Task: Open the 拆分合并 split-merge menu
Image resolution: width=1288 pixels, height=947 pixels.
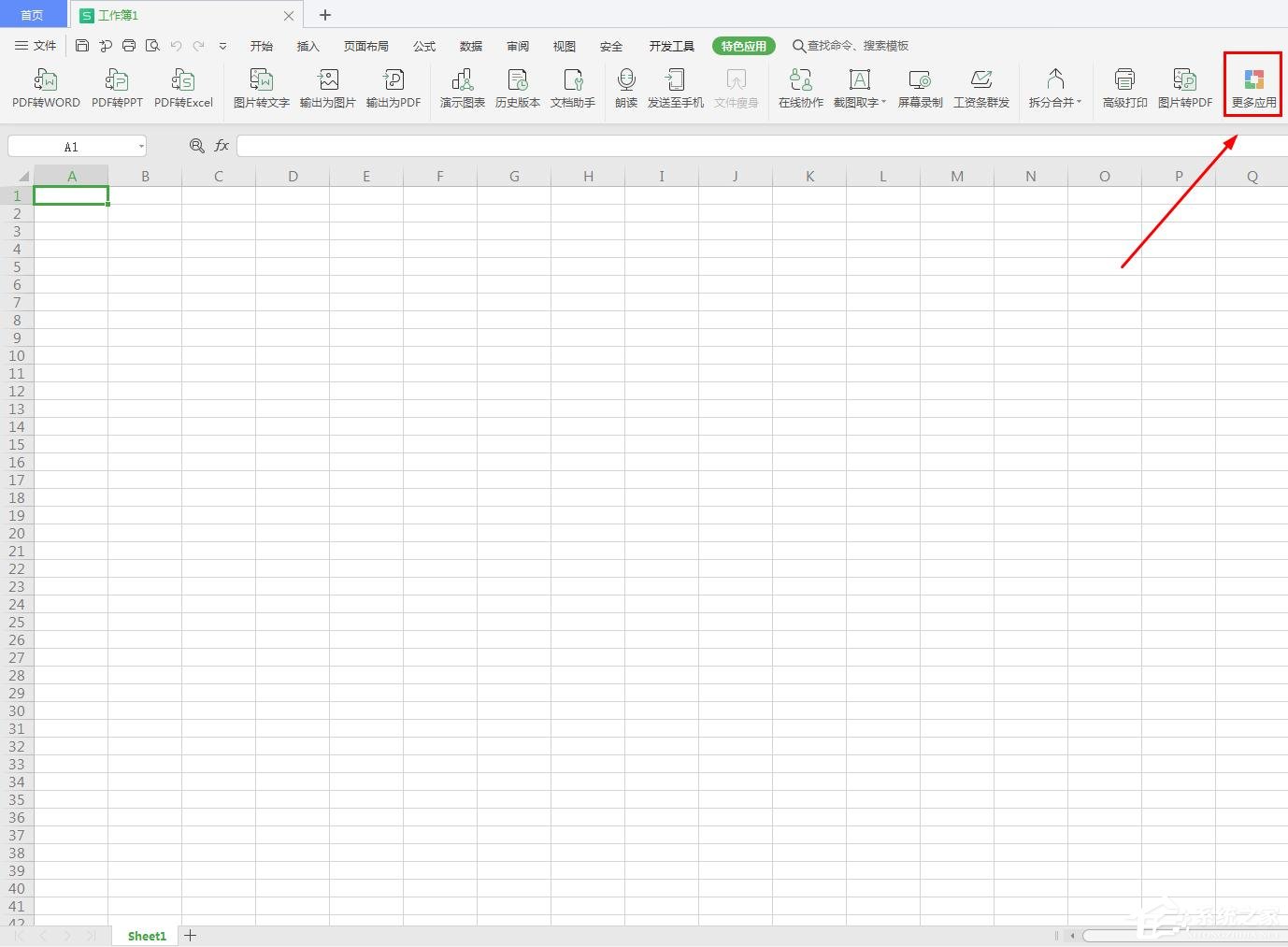Action: pos(1055,89)
